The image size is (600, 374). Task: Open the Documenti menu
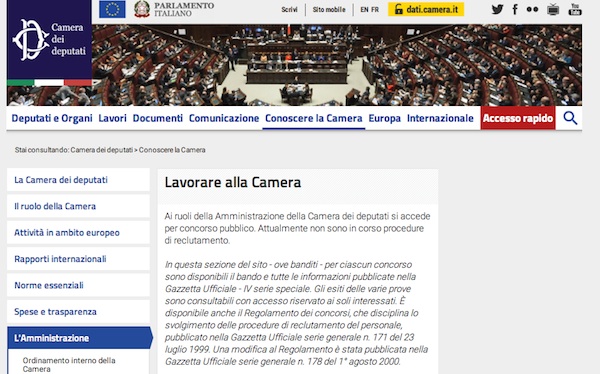158,118
